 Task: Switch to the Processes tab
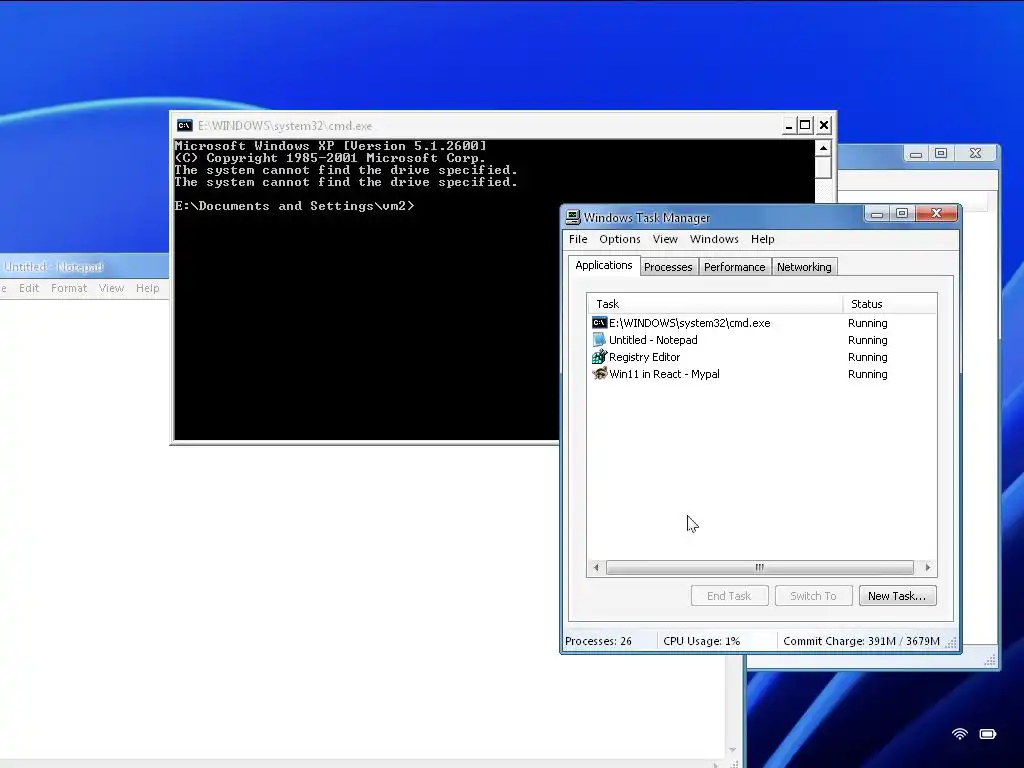pos(667,267)
